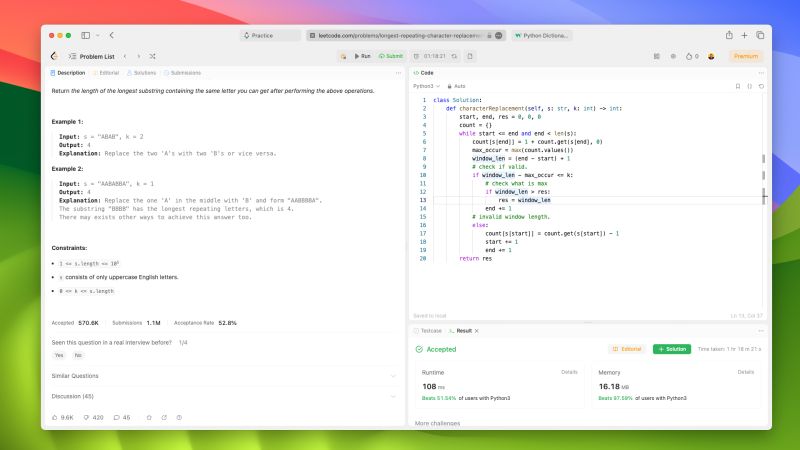Open a new Safari tab with plus
The width and height of the screenshot is (800, 450).
click(744, 35)
